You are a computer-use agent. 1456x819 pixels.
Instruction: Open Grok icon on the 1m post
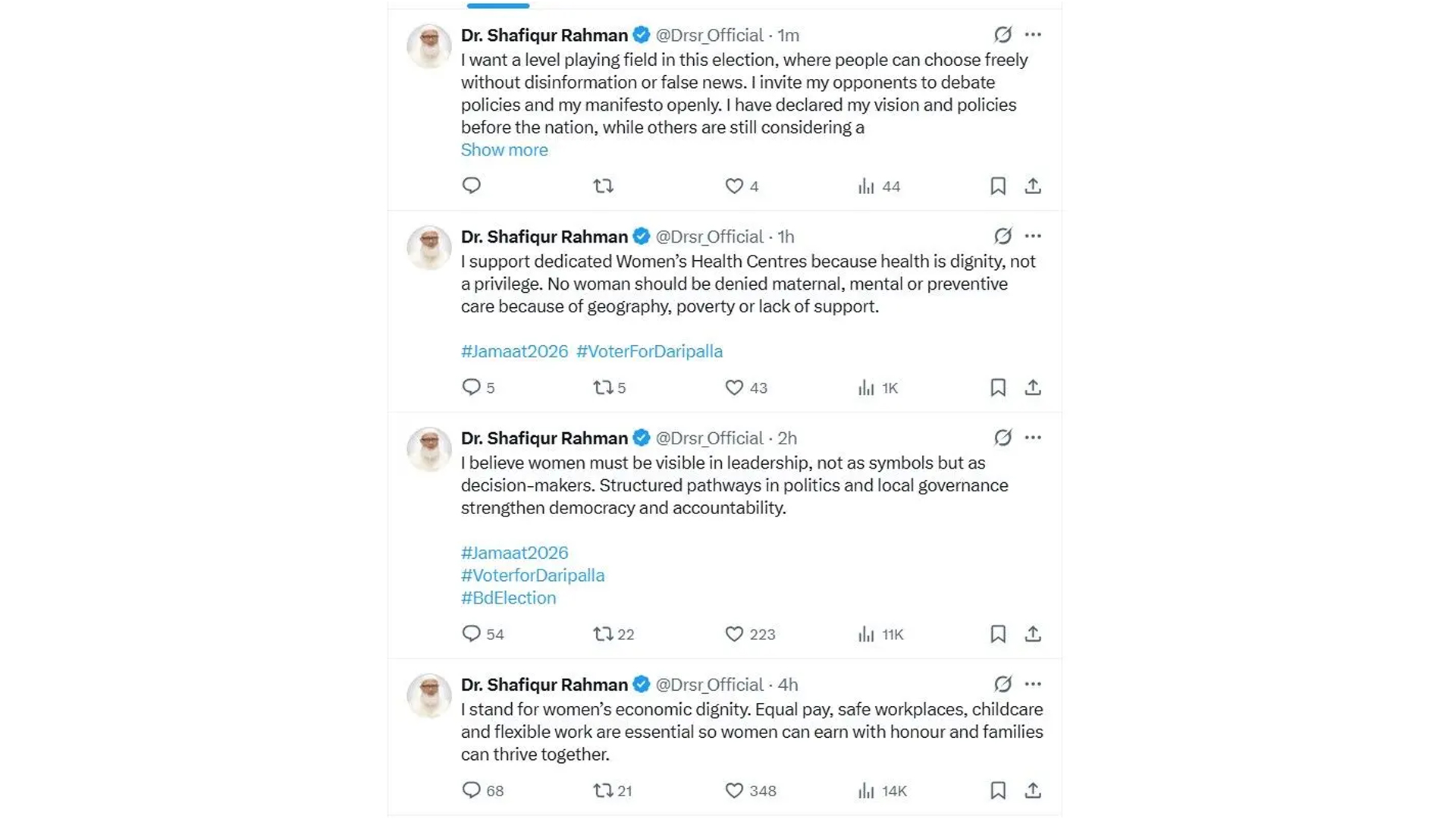[x=1003, y=35]
